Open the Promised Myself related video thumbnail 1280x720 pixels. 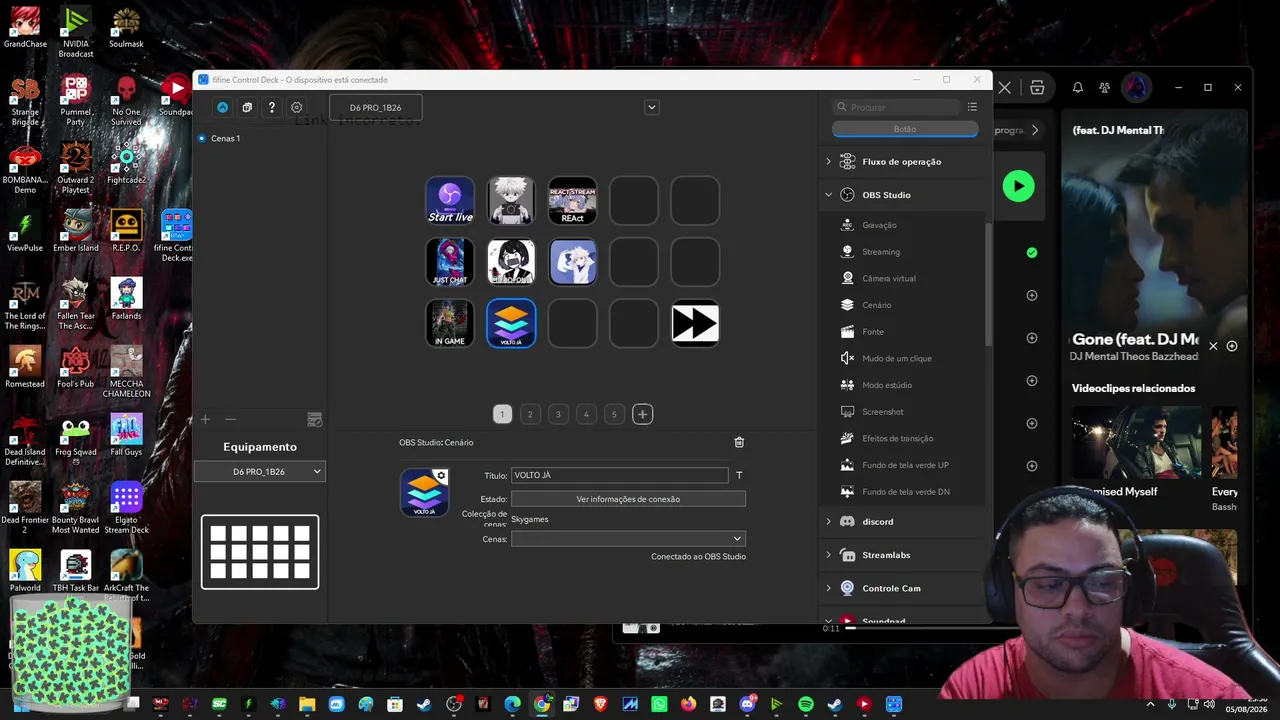[x=1137, y=443]
